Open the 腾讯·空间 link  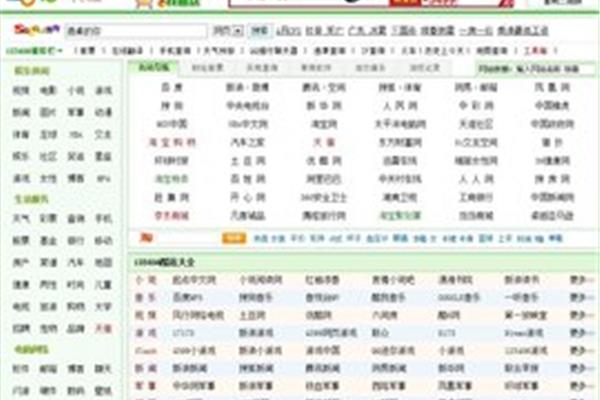[324, 87]
